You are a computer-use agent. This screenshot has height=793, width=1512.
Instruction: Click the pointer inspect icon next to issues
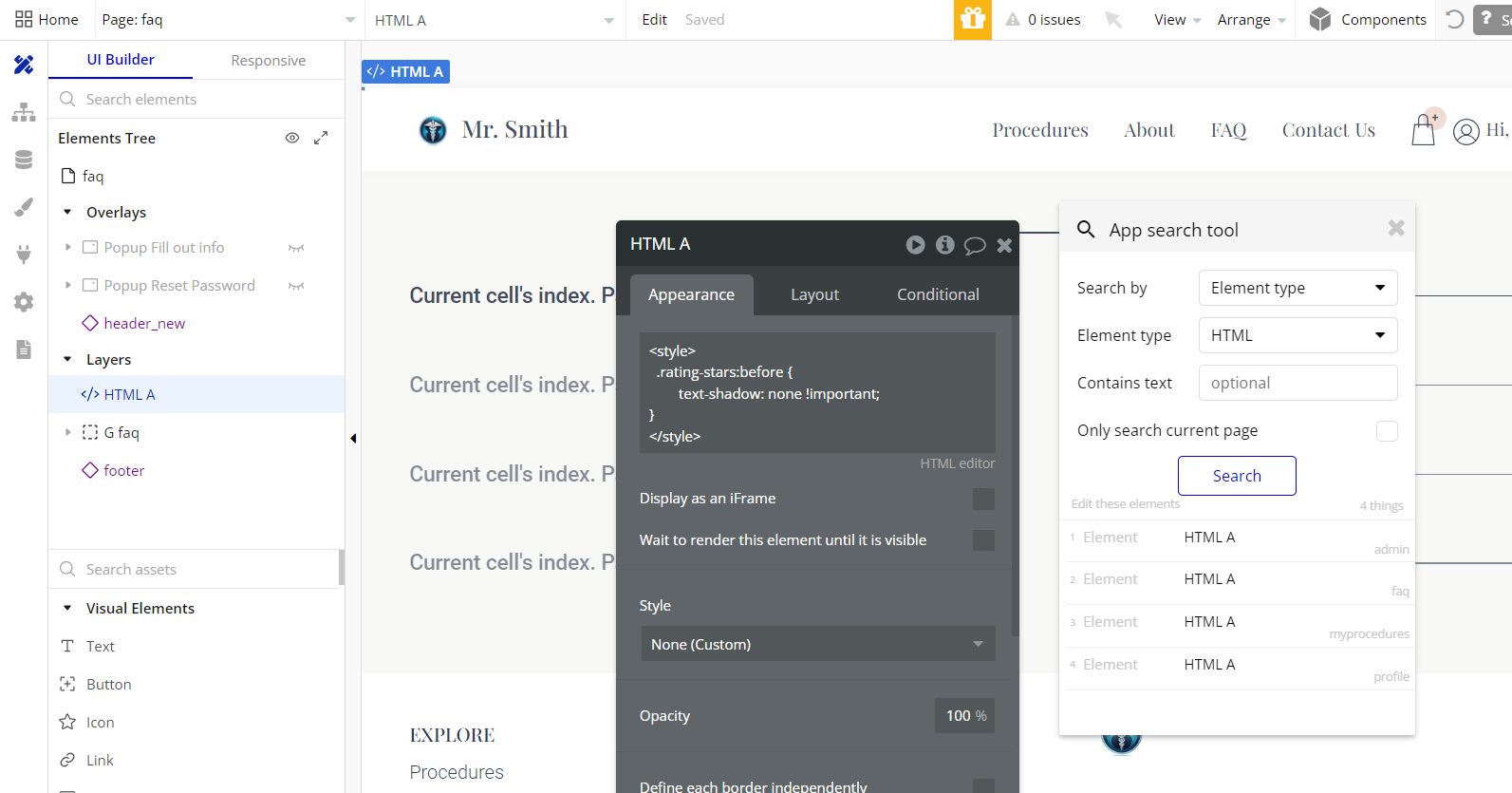(x=1113, y=20)
